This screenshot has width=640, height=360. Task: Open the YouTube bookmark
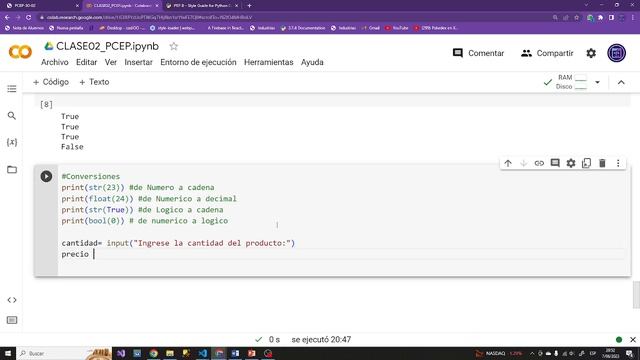(397, 28)
